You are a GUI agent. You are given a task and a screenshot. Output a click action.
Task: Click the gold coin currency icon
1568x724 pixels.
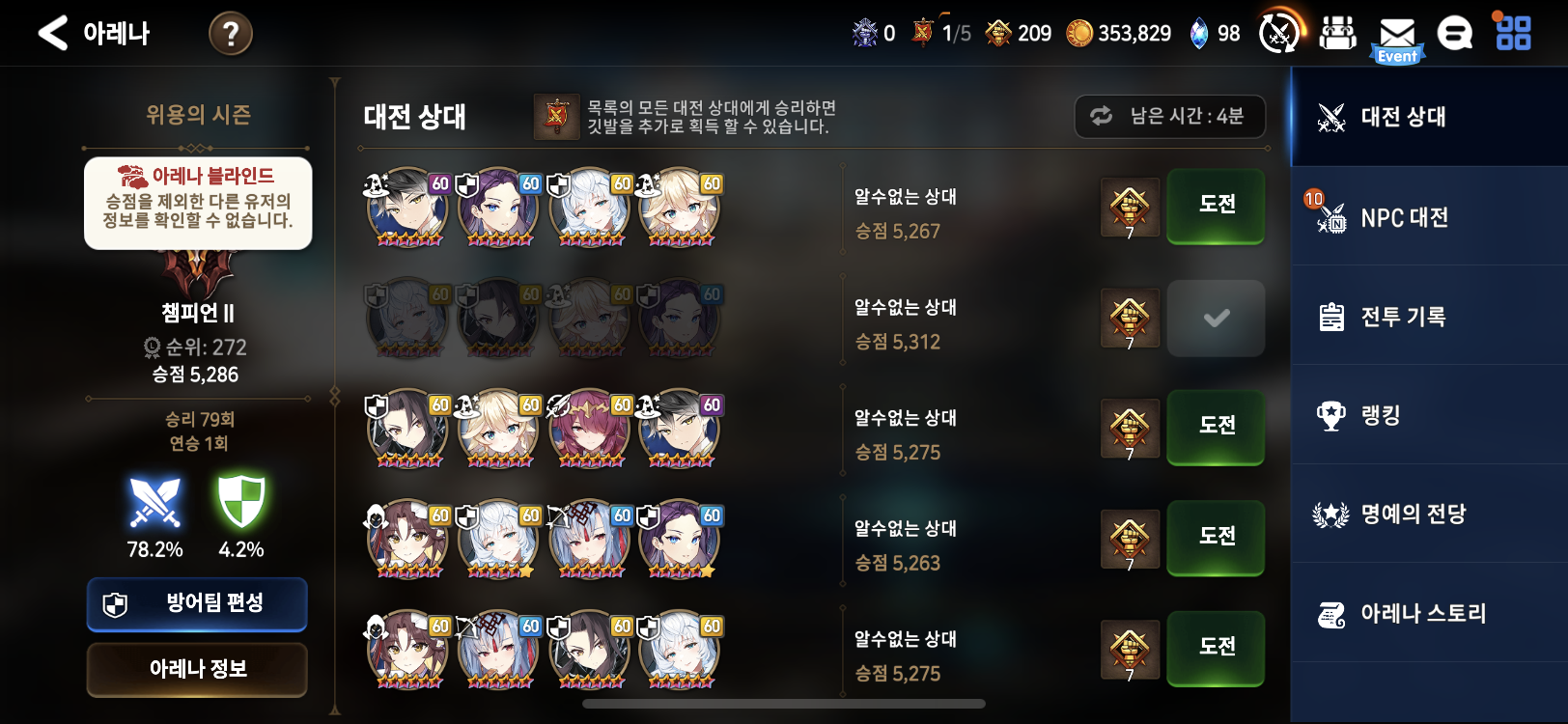click(1078, 34)
